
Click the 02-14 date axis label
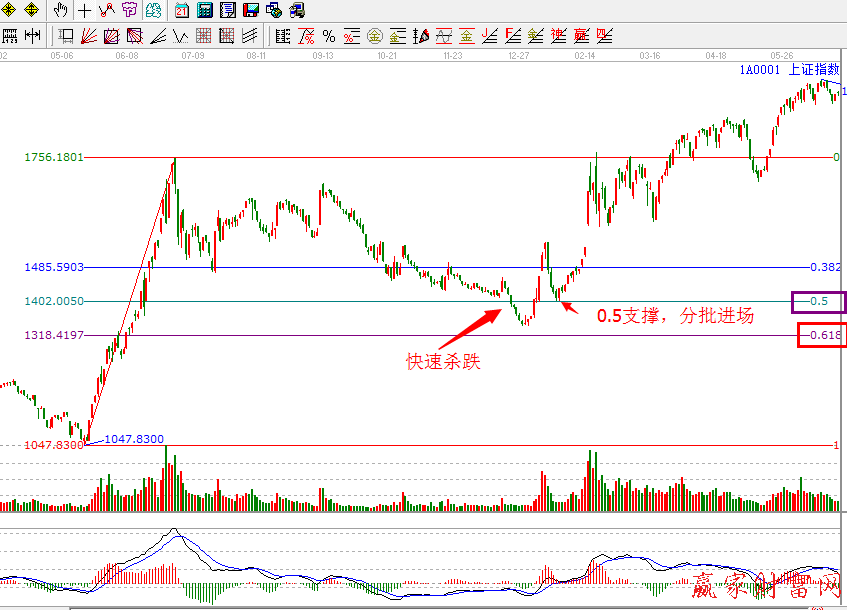pos(584,56)
